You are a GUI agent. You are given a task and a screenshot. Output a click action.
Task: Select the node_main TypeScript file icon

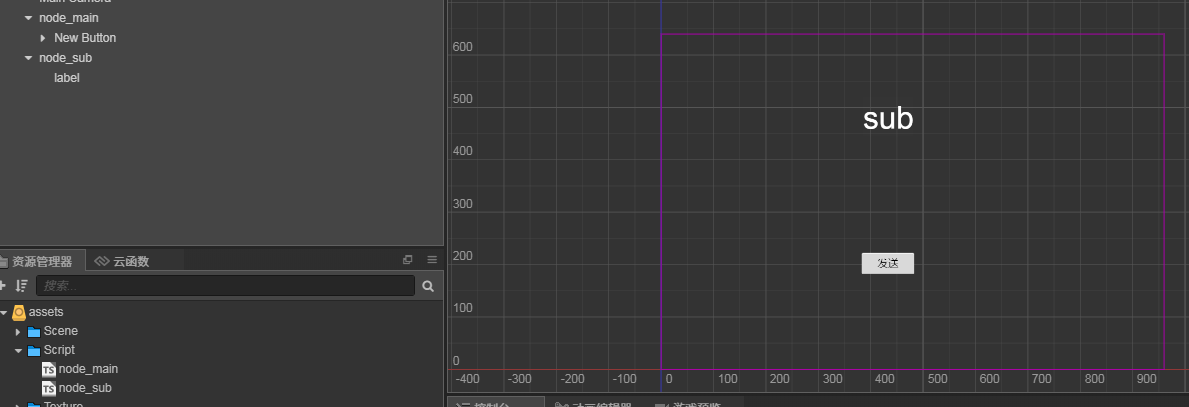(48, 369)
